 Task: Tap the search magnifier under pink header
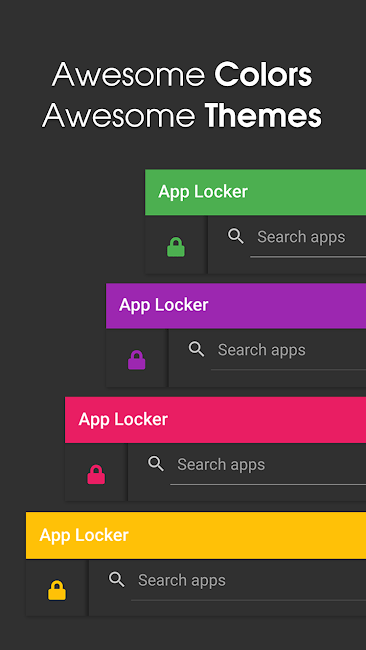pyautogui.click(x=156, y=464)
